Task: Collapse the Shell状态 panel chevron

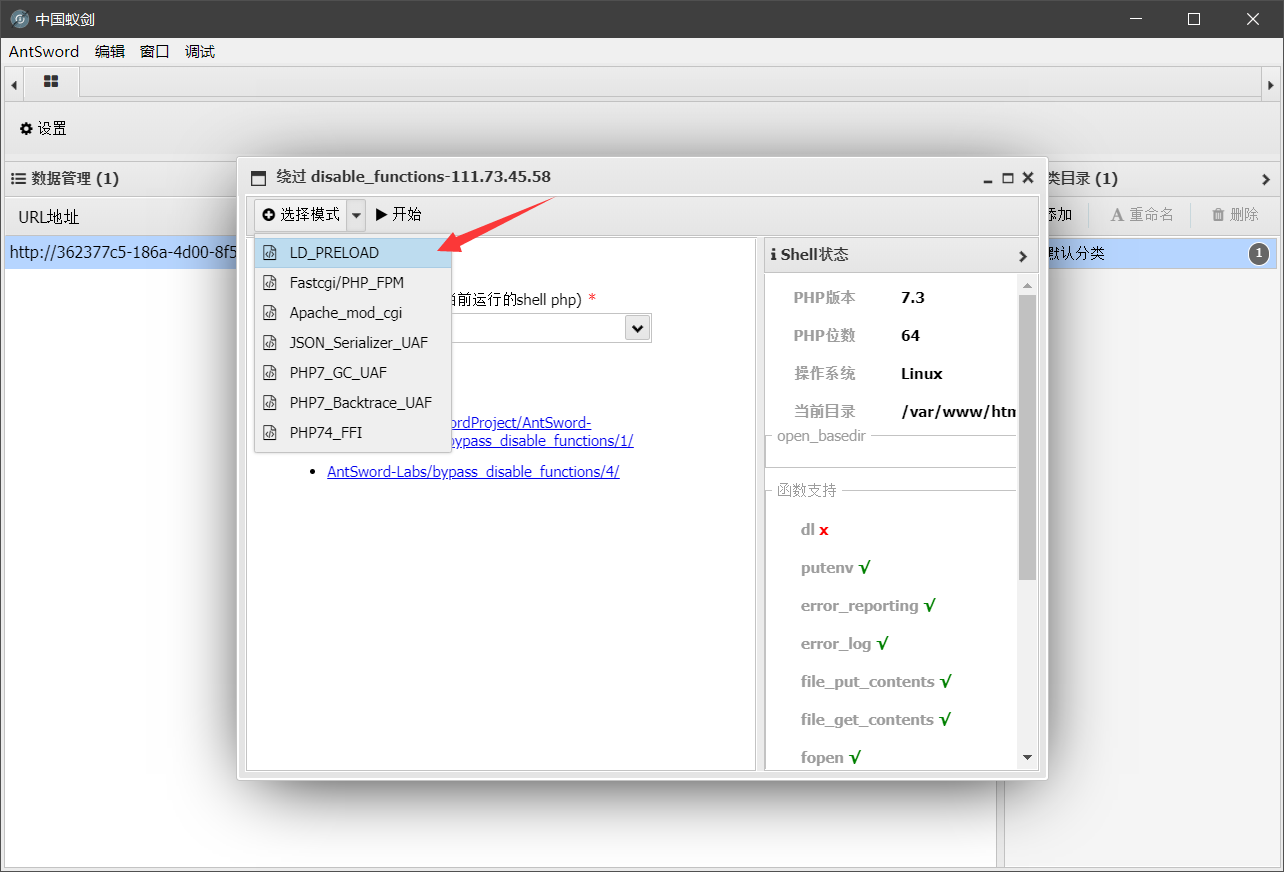Action: click(1022, 256)
